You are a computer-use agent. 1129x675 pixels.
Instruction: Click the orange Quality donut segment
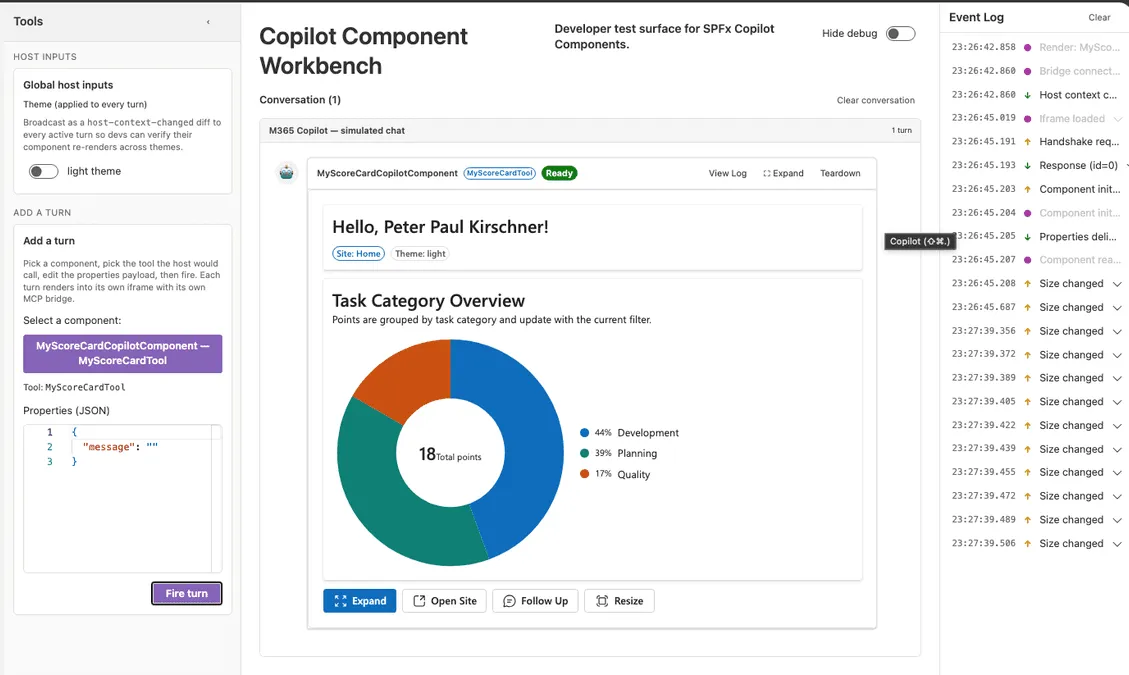412,378
